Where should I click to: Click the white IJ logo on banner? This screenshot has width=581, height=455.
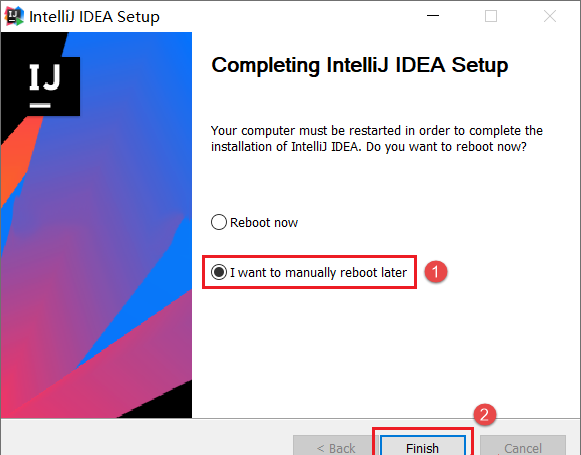click(45, 86)
